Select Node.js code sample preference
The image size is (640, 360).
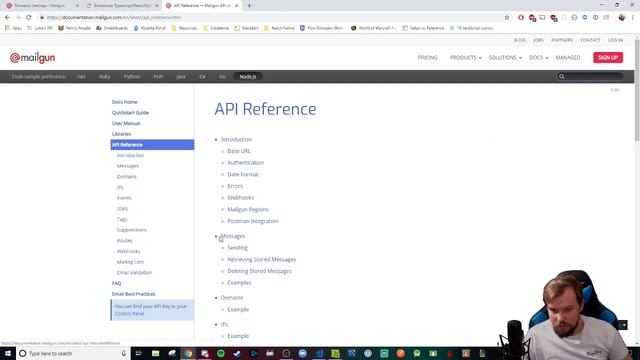pyautogui.click(x=248, y=77)
